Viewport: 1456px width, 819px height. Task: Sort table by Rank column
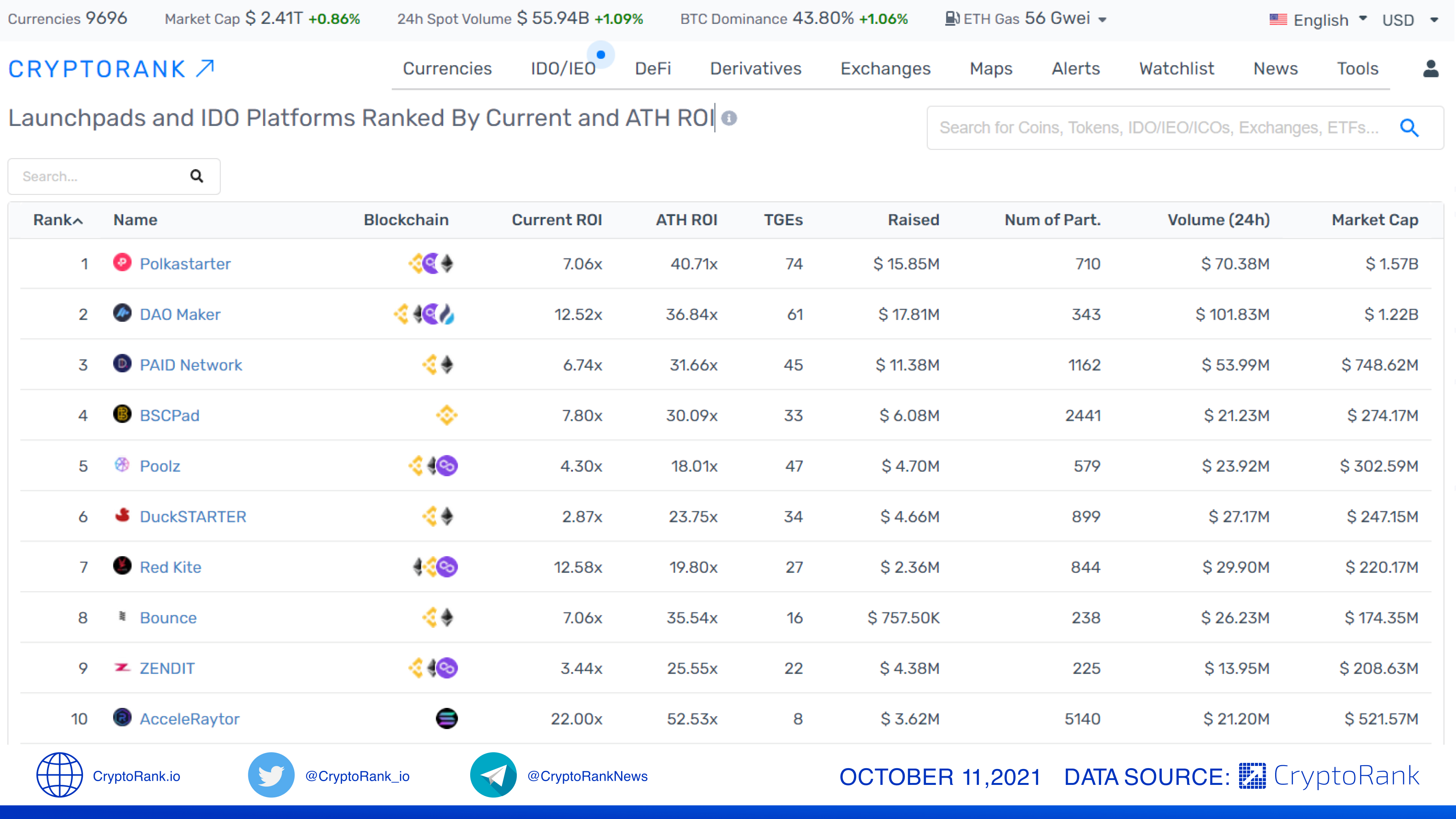(58, 220)
